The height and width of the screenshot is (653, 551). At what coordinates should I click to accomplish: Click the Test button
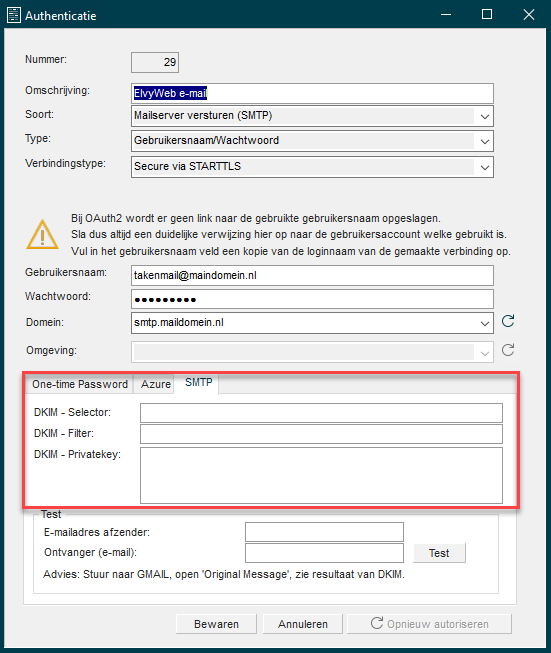click(x=439, y=553)
